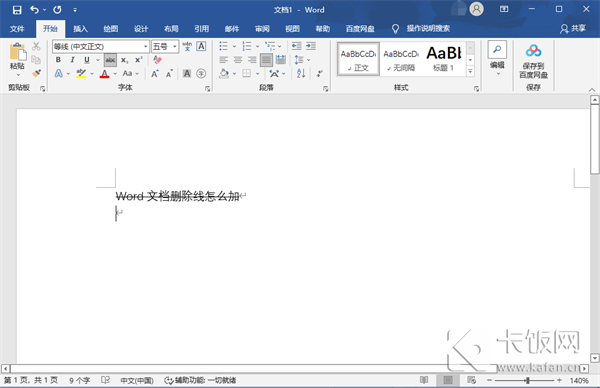This screenshot has width=600, height=388.
Task: Expand the styles gallery More arrow
Action: [471, 71]
